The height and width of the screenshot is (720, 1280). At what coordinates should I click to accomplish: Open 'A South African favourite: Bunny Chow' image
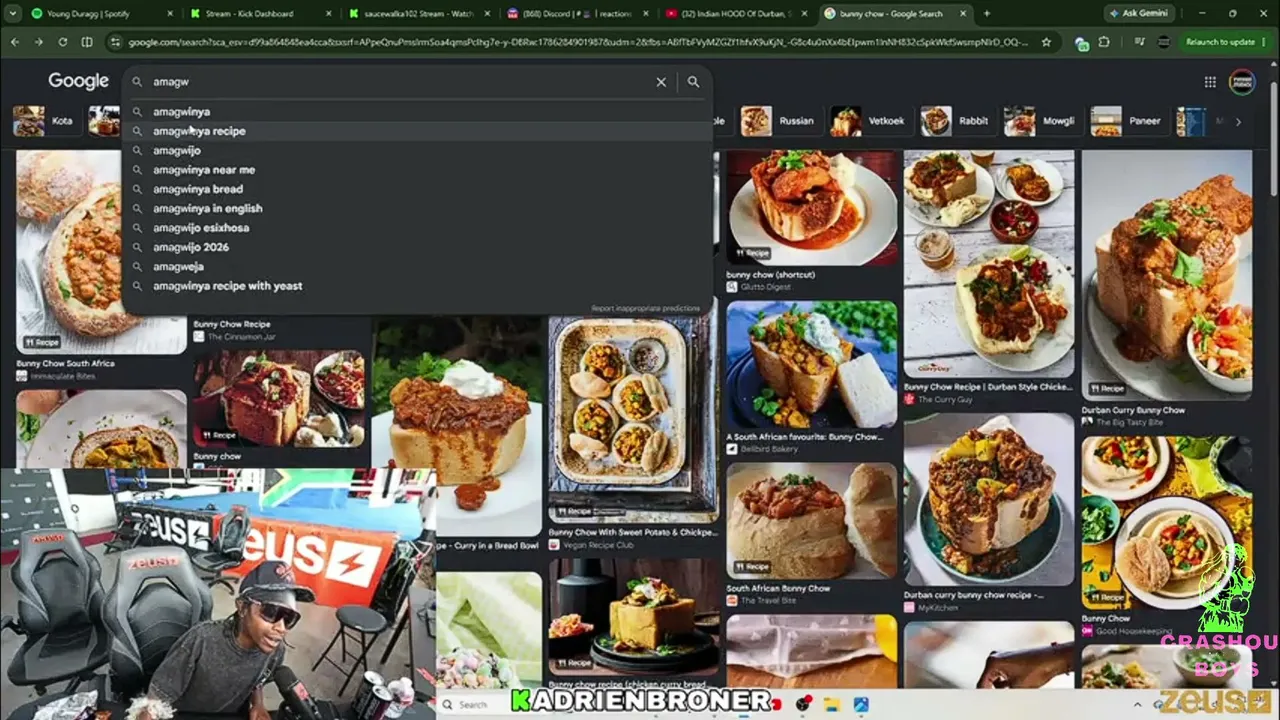pyautogui.click(x=812, y=364)
